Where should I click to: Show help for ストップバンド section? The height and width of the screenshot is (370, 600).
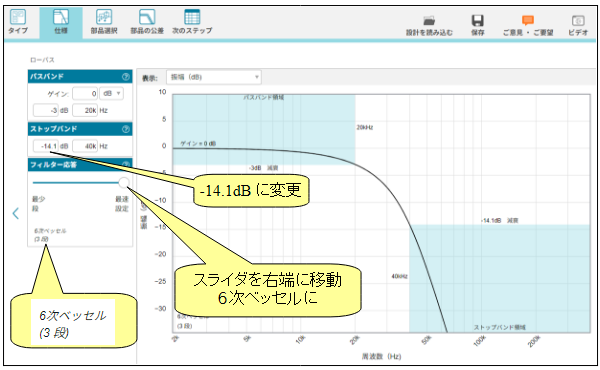[126, 129]
